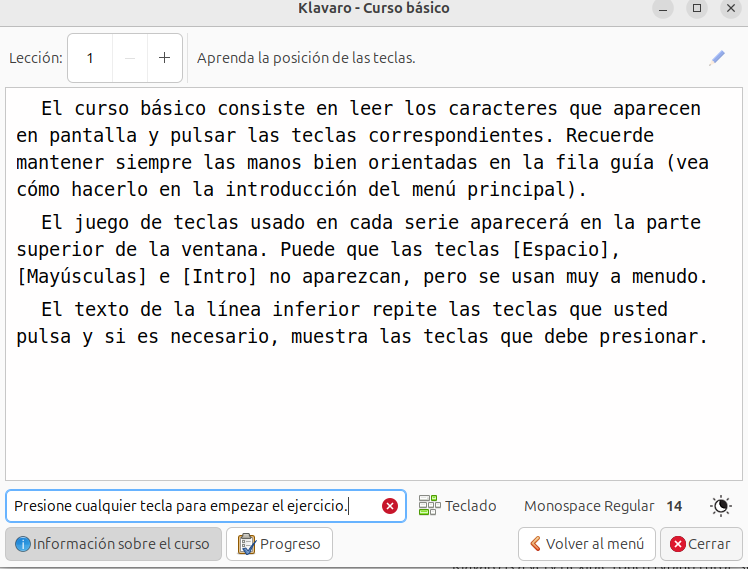The image size is (748, 569).
Task: Toggle the Información sobre el curso button
Action: [113, 544]
